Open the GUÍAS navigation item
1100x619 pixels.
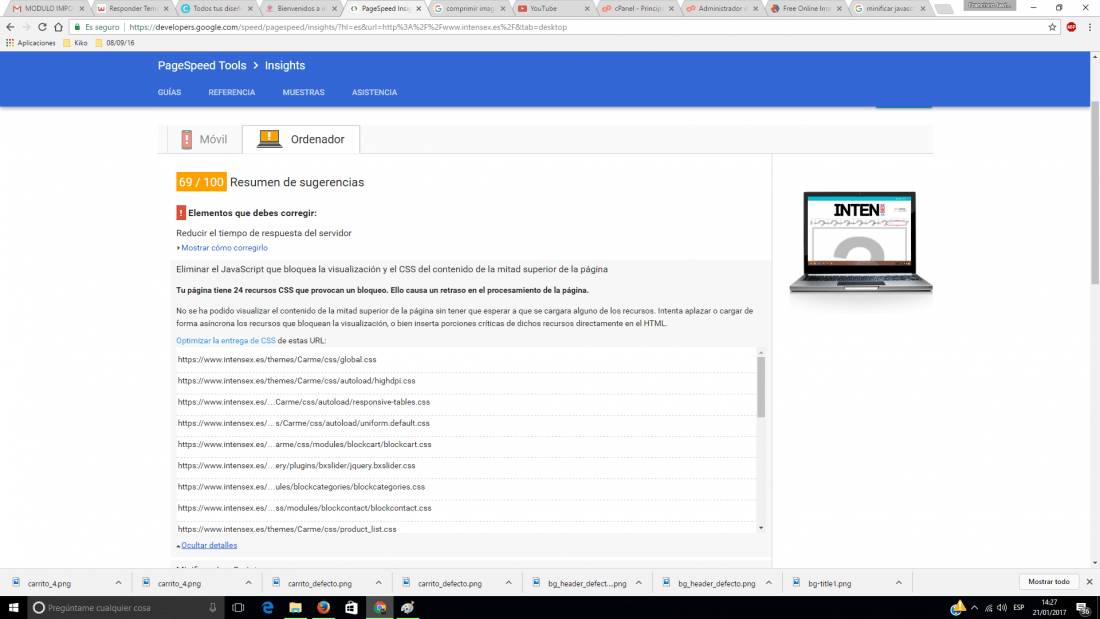click(169, 93)
